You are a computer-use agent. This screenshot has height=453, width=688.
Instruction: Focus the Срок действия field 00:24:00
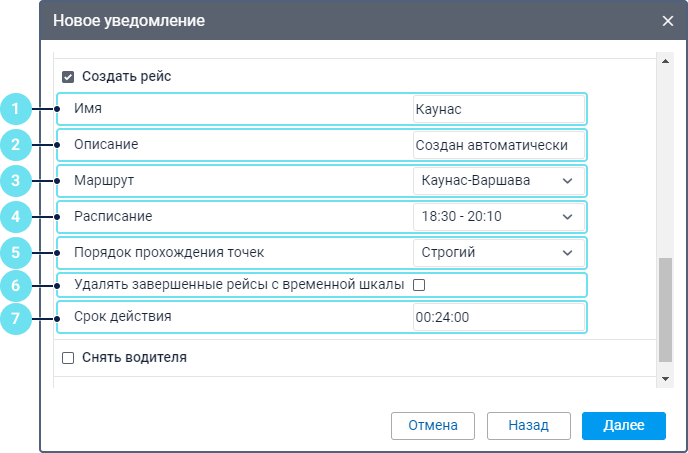point(498,317)
